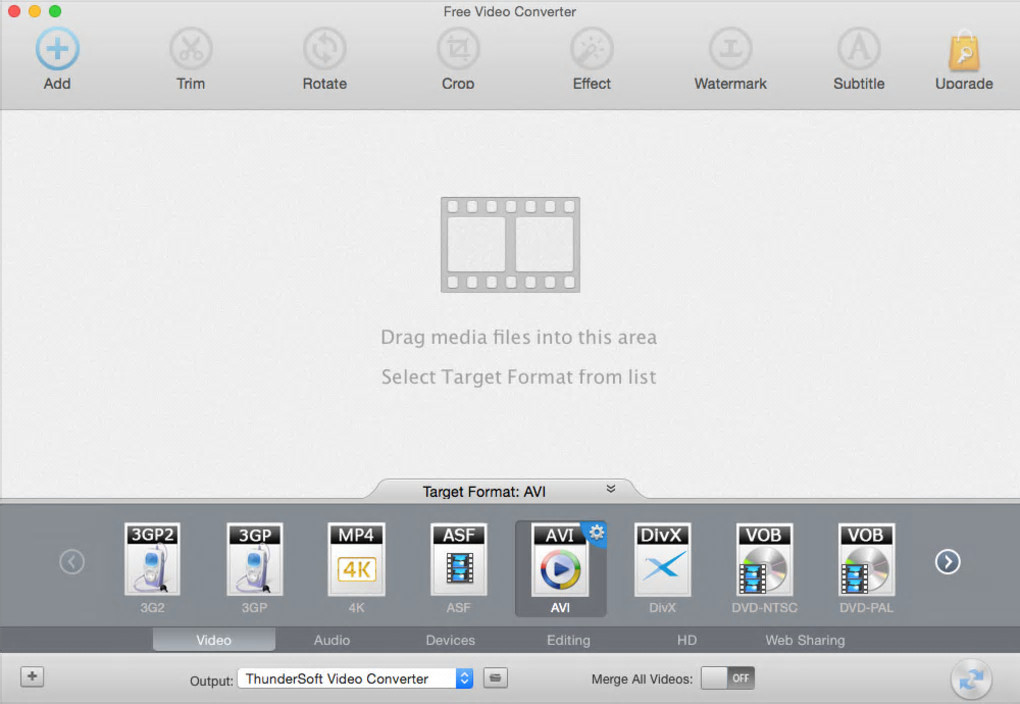The image size is (1020, 704).
Task: Switch to the Editing tab
Action: point(569,640)
